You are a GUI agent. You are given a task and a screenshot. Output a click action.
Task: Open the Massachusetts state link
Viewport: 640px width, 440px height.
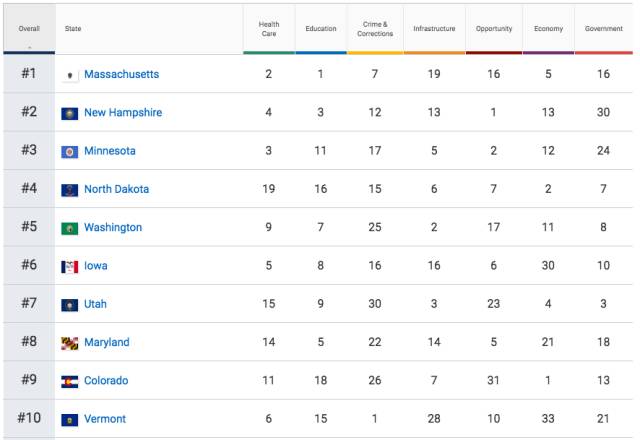121,75
